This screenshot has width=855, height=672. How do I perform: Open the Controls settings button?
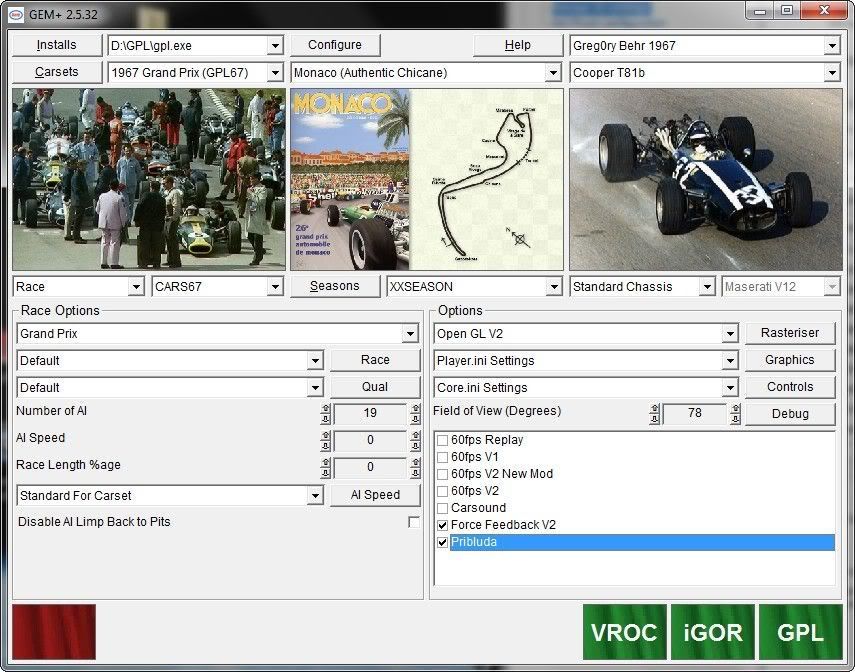click(x=790, y=387)
